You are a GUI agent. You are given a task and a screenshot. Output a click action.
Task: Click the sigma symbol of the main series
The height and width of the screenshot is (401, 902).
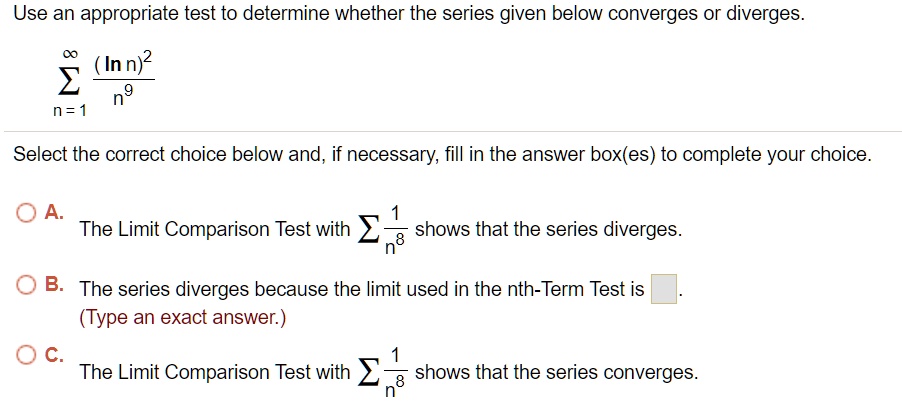tap(68, 84)
